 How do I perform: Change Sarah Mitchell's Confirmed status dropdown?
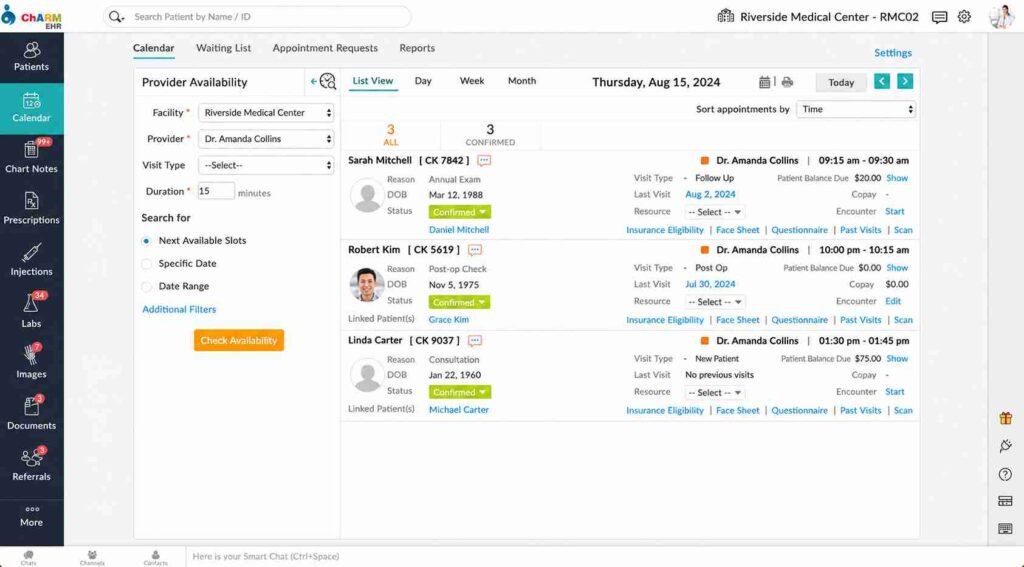[460, 212]
